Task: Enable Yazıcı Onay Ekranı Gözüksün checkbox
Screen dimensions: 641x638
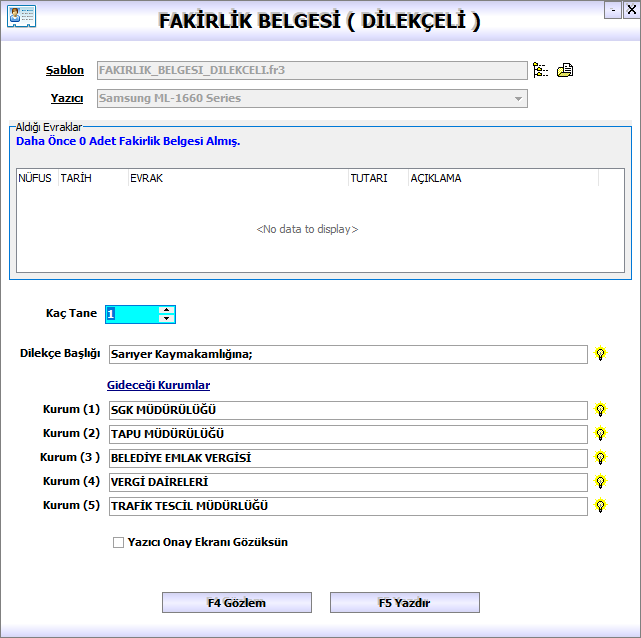Action: 119,543
